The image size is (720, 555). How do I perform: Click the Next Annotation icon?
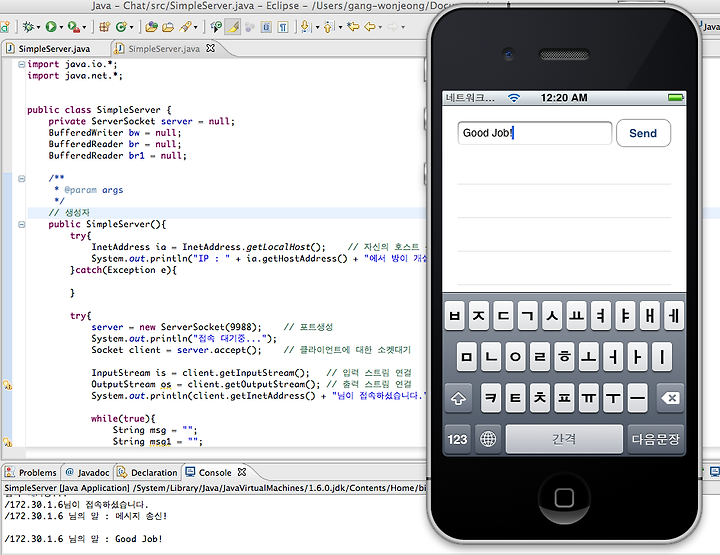(305, 27)
